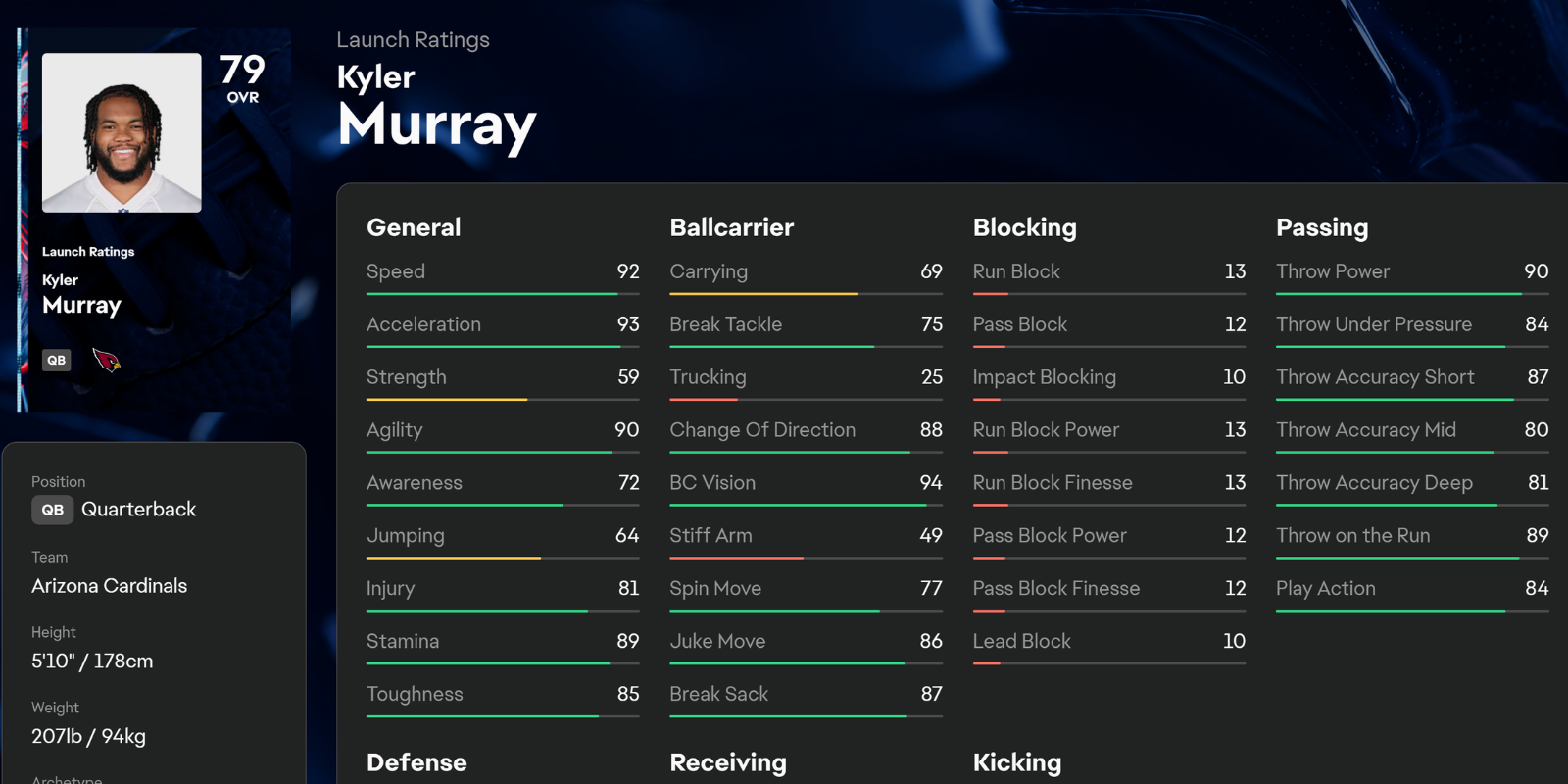Click the 79 OVR rating badge
This screenshot has height=784, width=1568.
pos(242,77)
